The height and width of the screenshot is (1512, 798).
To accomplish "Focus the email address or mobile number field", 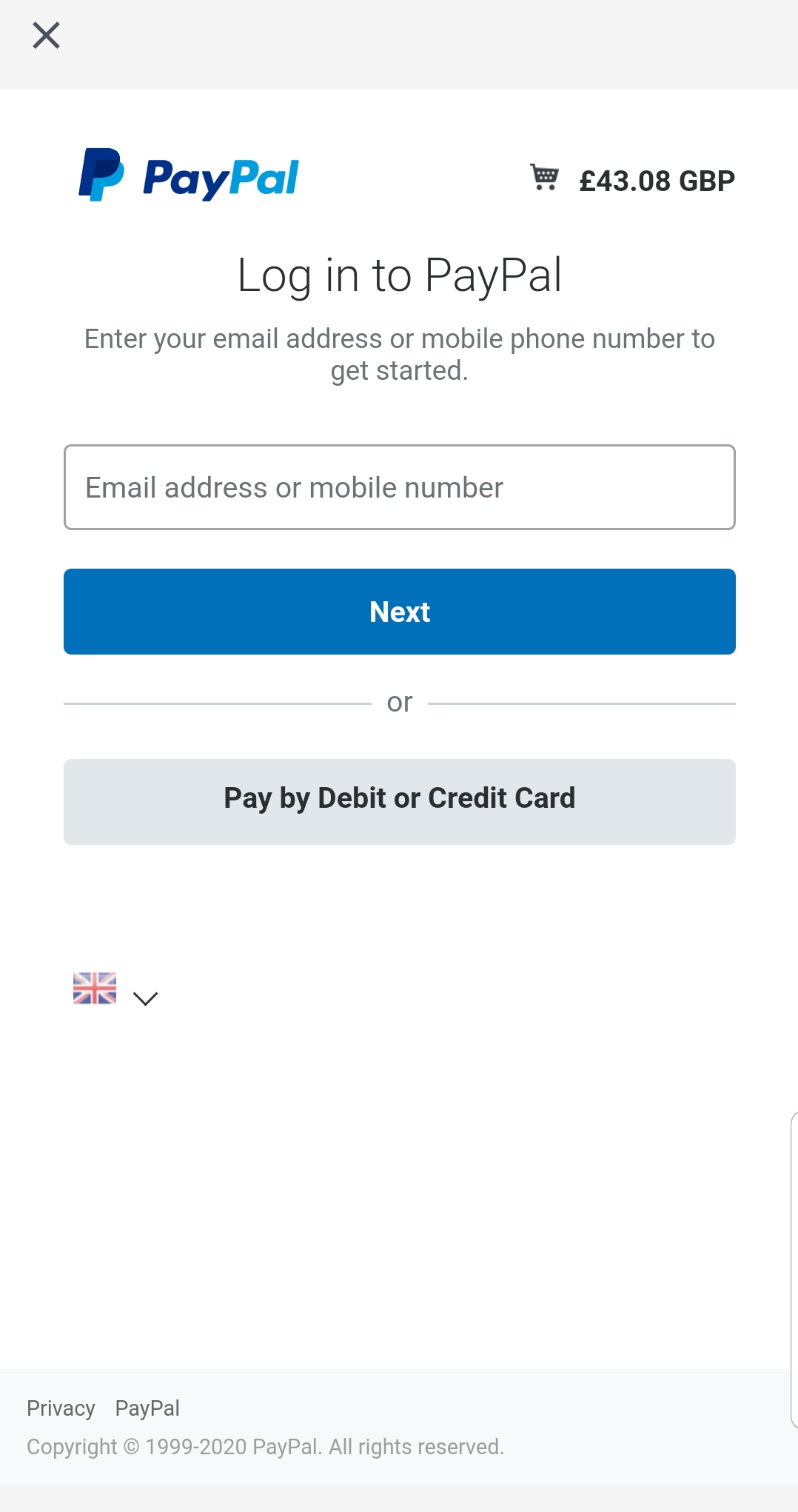I will [x=400, y=487].
